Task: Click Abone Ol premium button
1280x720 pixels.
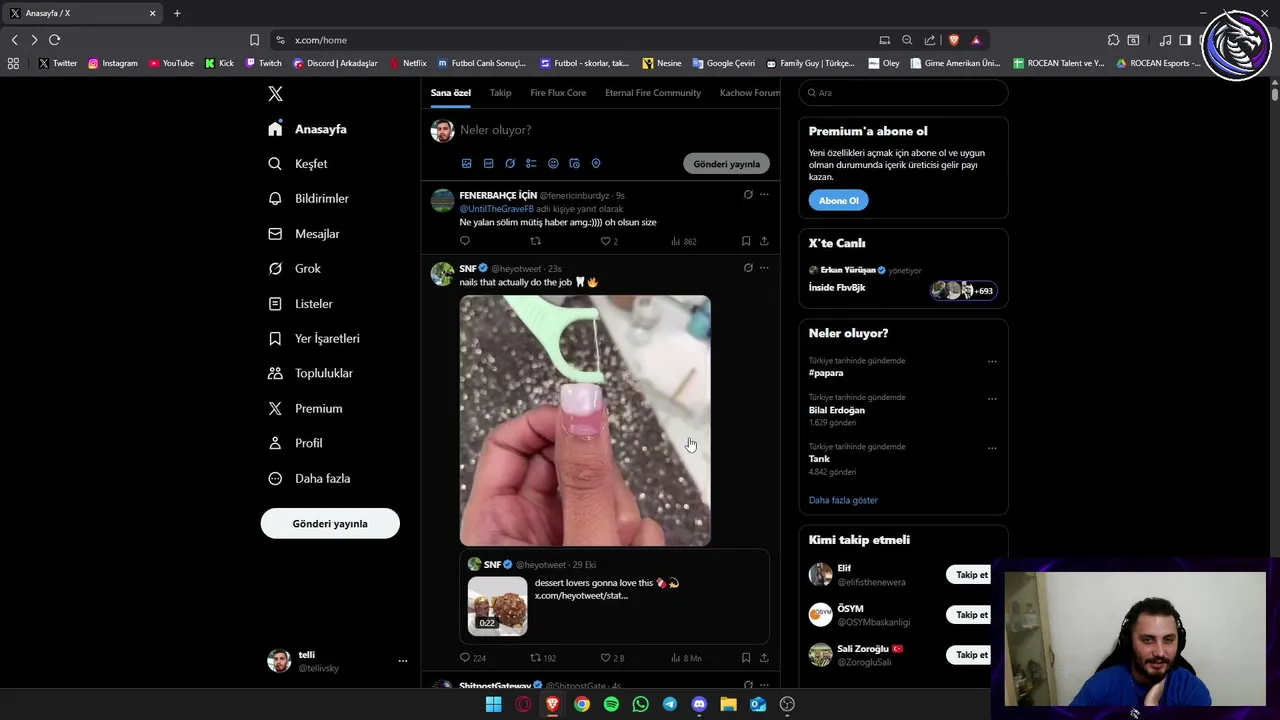Action: click(838, 200)
